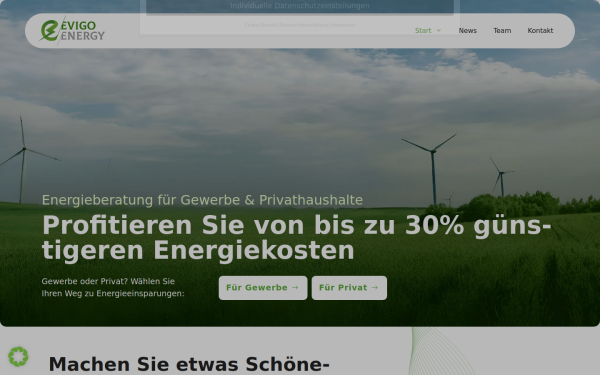Screen dimensions: 600x375
Task: Expand the Start menu chevron
Action: tap(439, 31)
